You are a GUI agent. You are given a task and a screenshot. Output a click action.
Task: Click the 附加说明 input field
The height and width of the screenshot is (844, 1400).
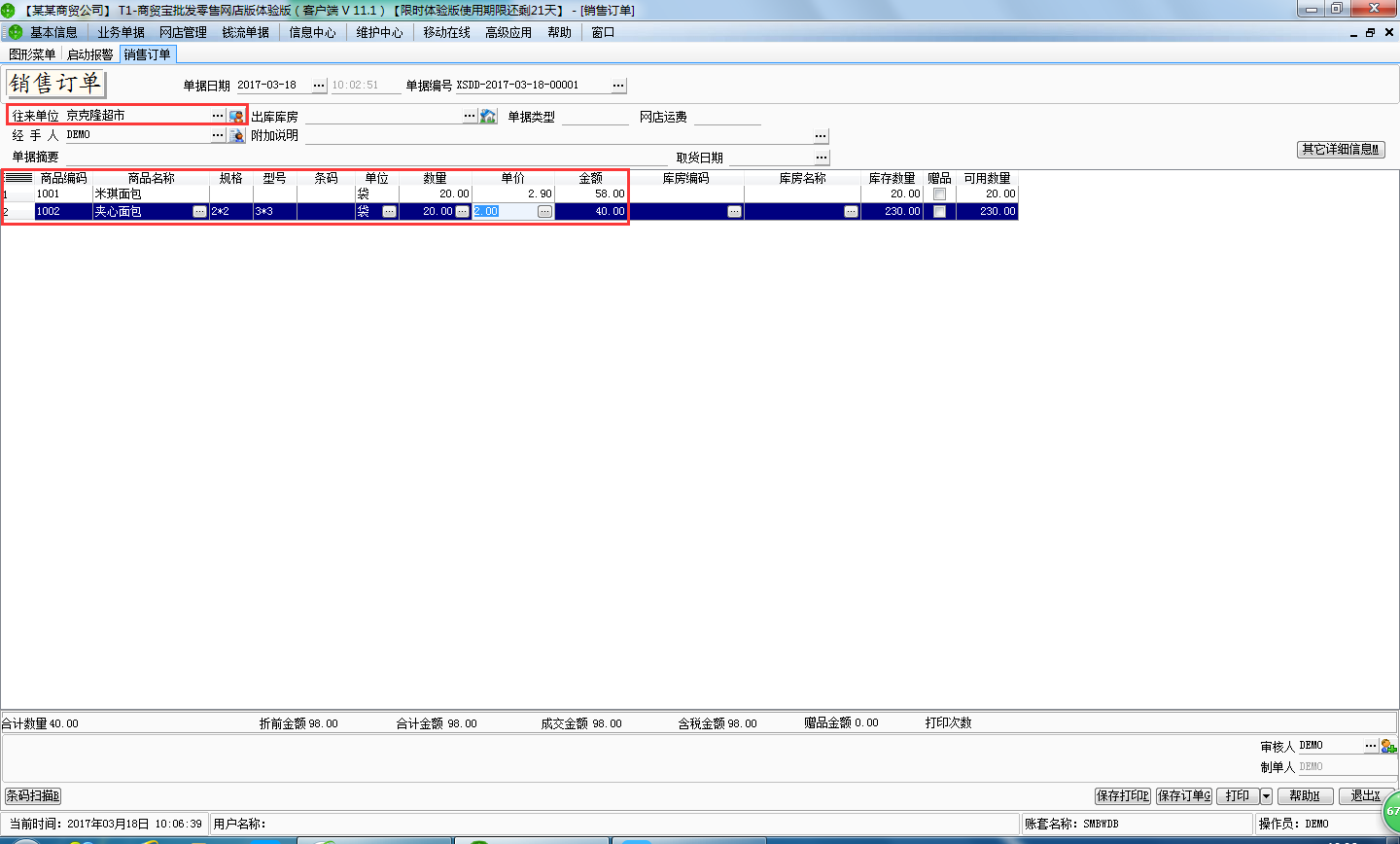(558, 136)
